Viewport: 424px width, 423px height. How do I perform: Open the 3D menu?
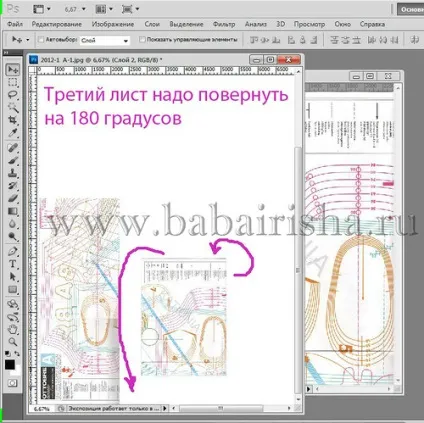pyautogui.click(x=281, y=24)
